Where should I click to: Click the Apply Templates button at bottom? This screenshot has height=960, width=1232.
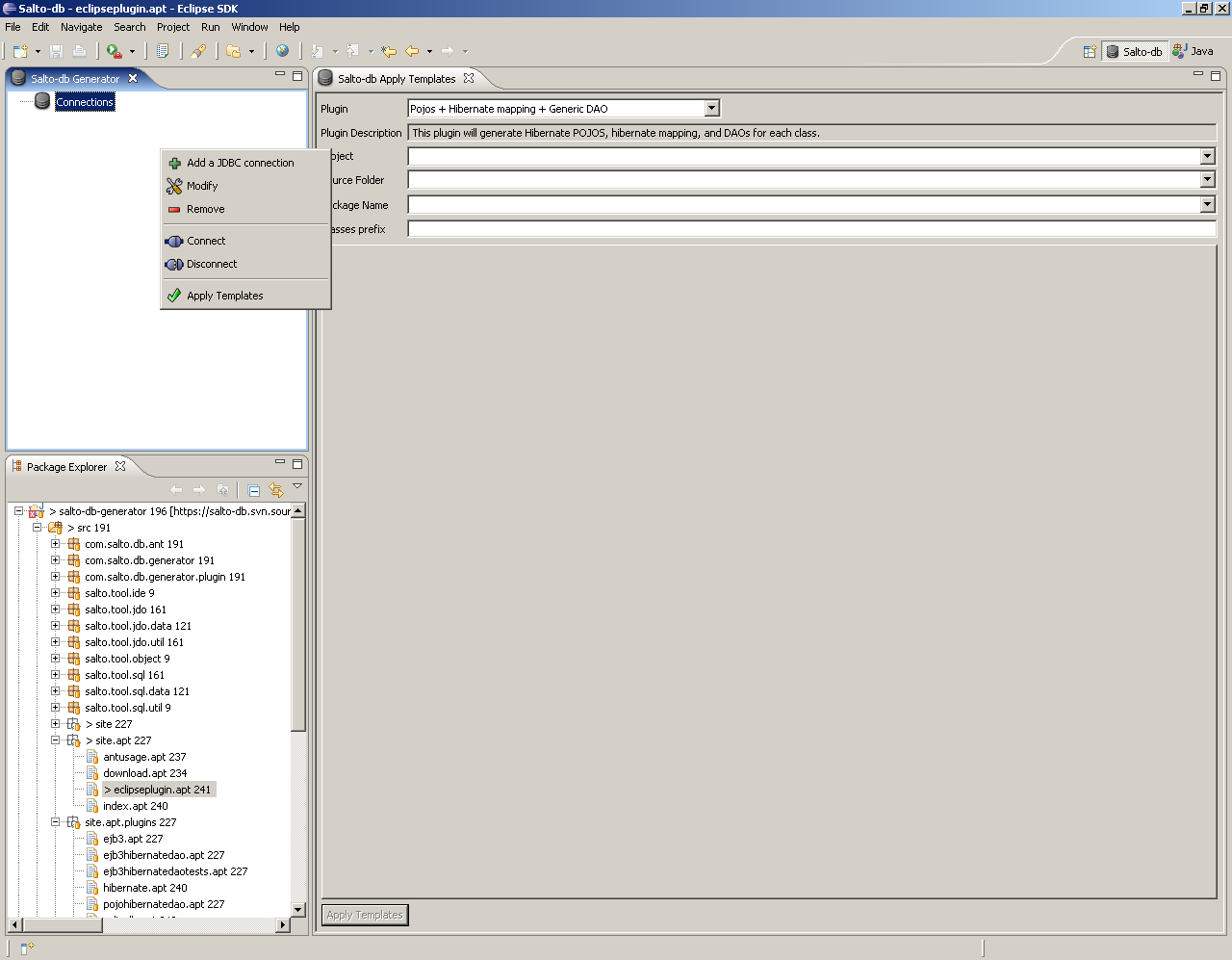[x=365, y=915]
